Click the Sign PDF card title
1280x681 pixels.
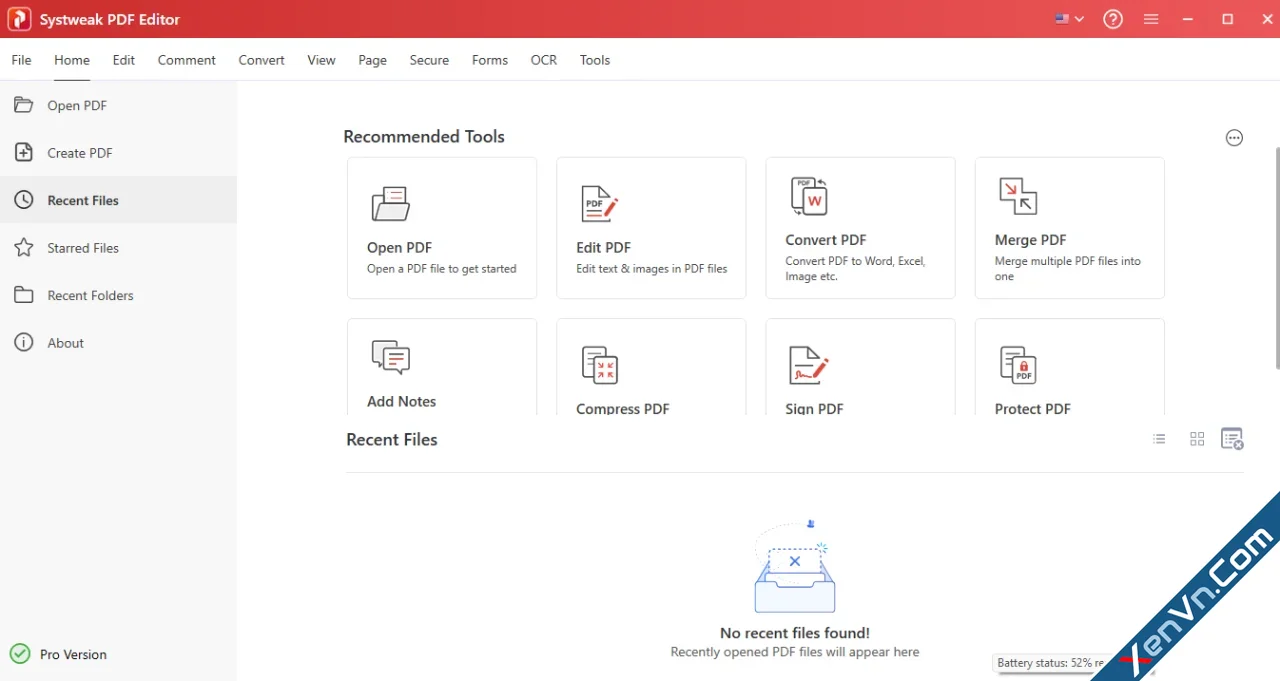coord(814,408)
